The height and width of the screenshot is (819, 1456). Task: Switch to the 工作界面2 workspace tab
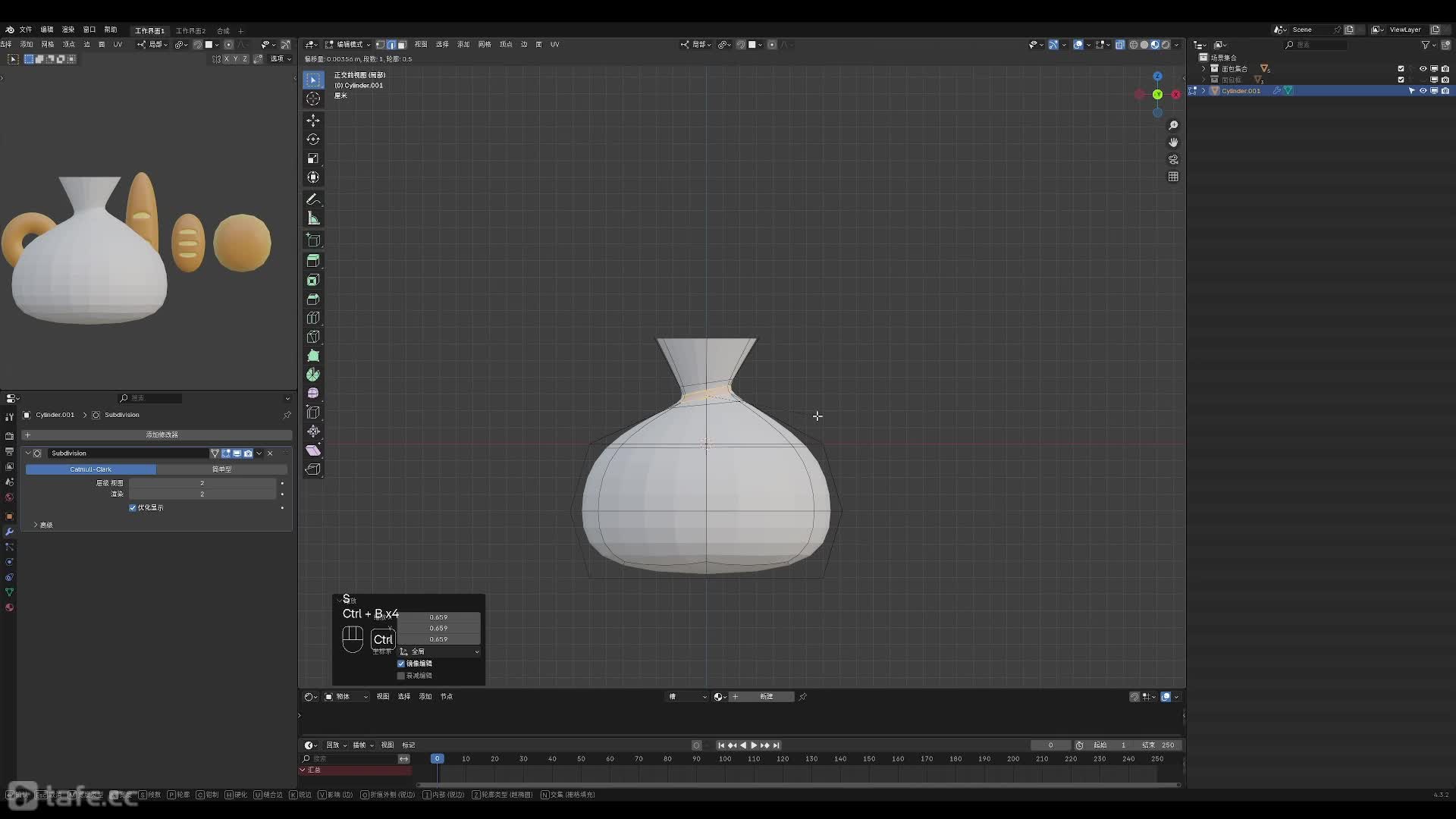[190, 31]
